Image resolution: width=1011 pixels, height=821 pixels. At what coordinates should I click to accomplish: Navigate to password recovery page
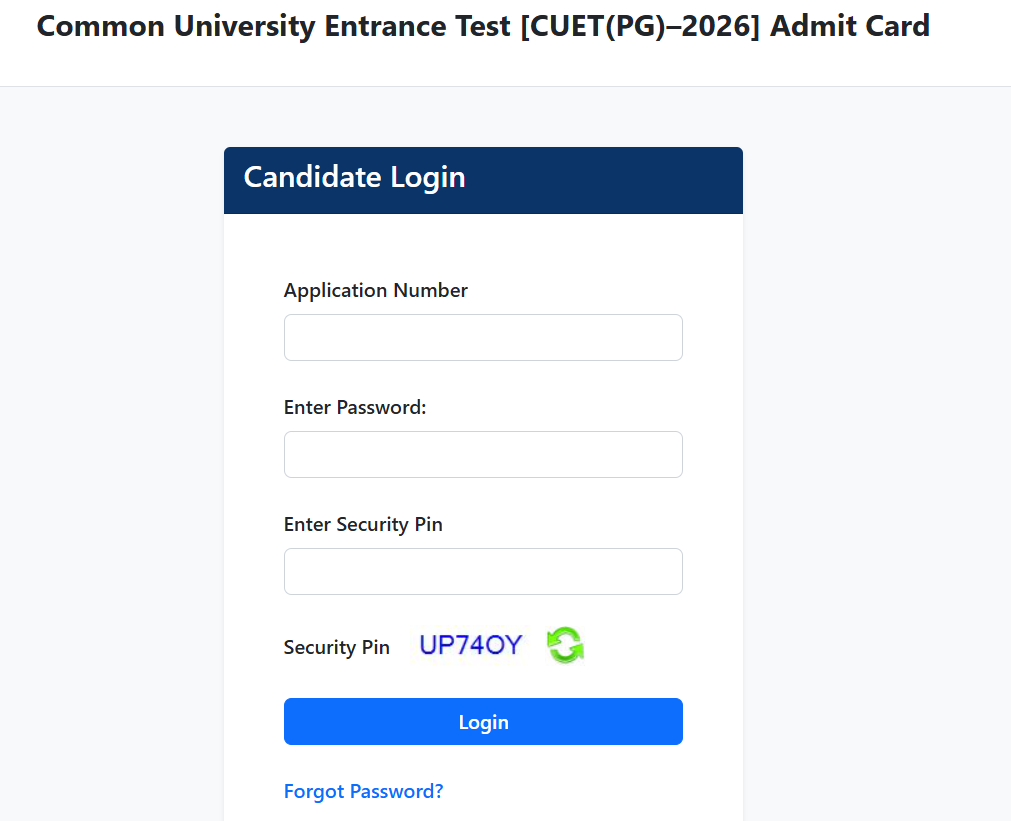coord(363,791)
